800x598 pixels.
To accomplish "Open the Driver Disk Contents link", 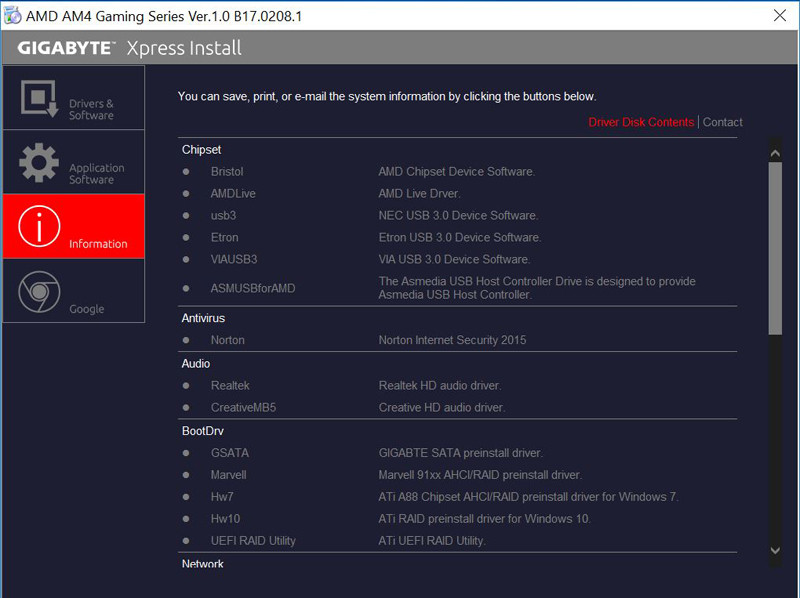I will pos(641,122).
